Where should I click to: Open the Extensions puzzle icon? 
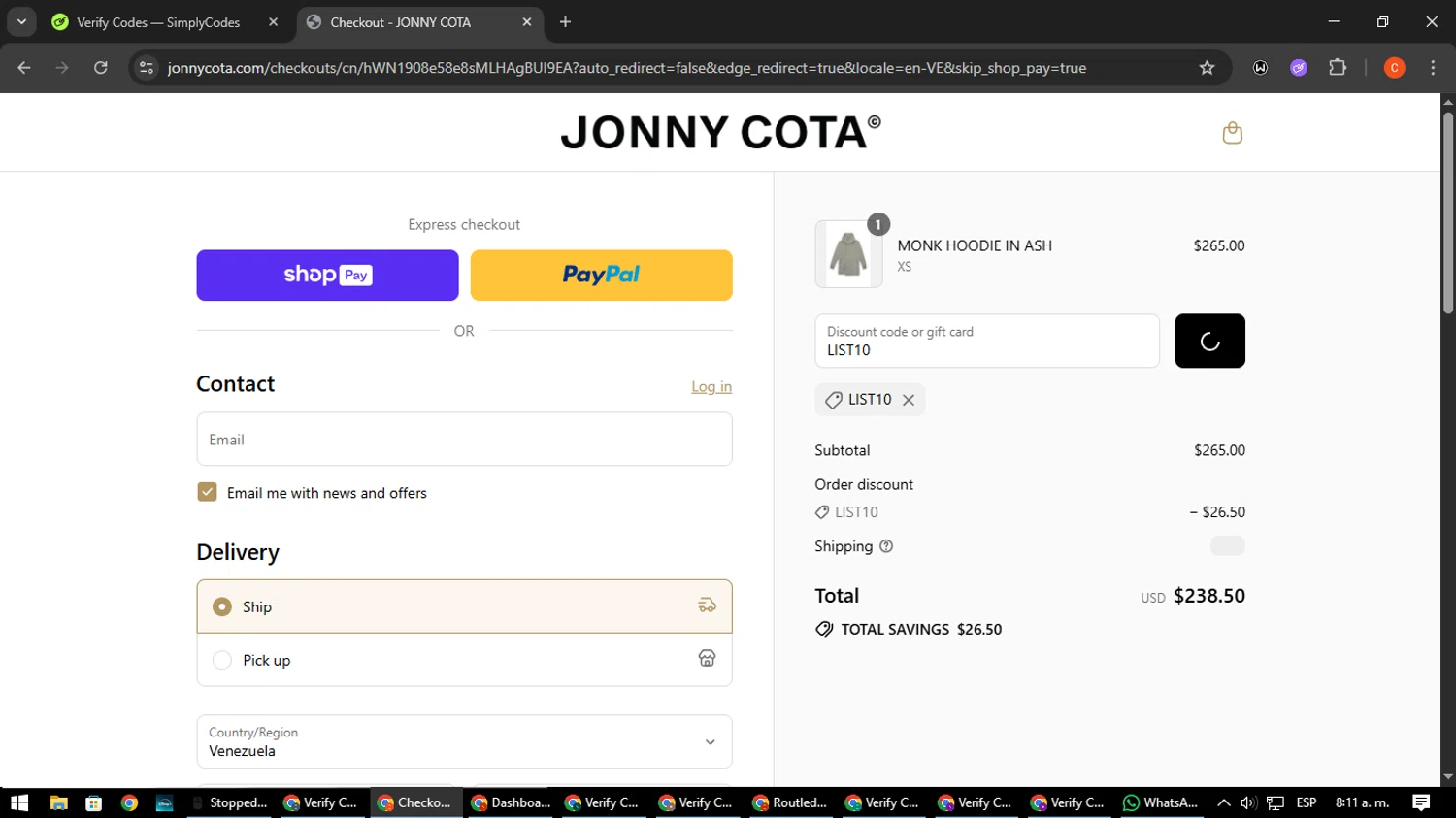coord(1338,68)
